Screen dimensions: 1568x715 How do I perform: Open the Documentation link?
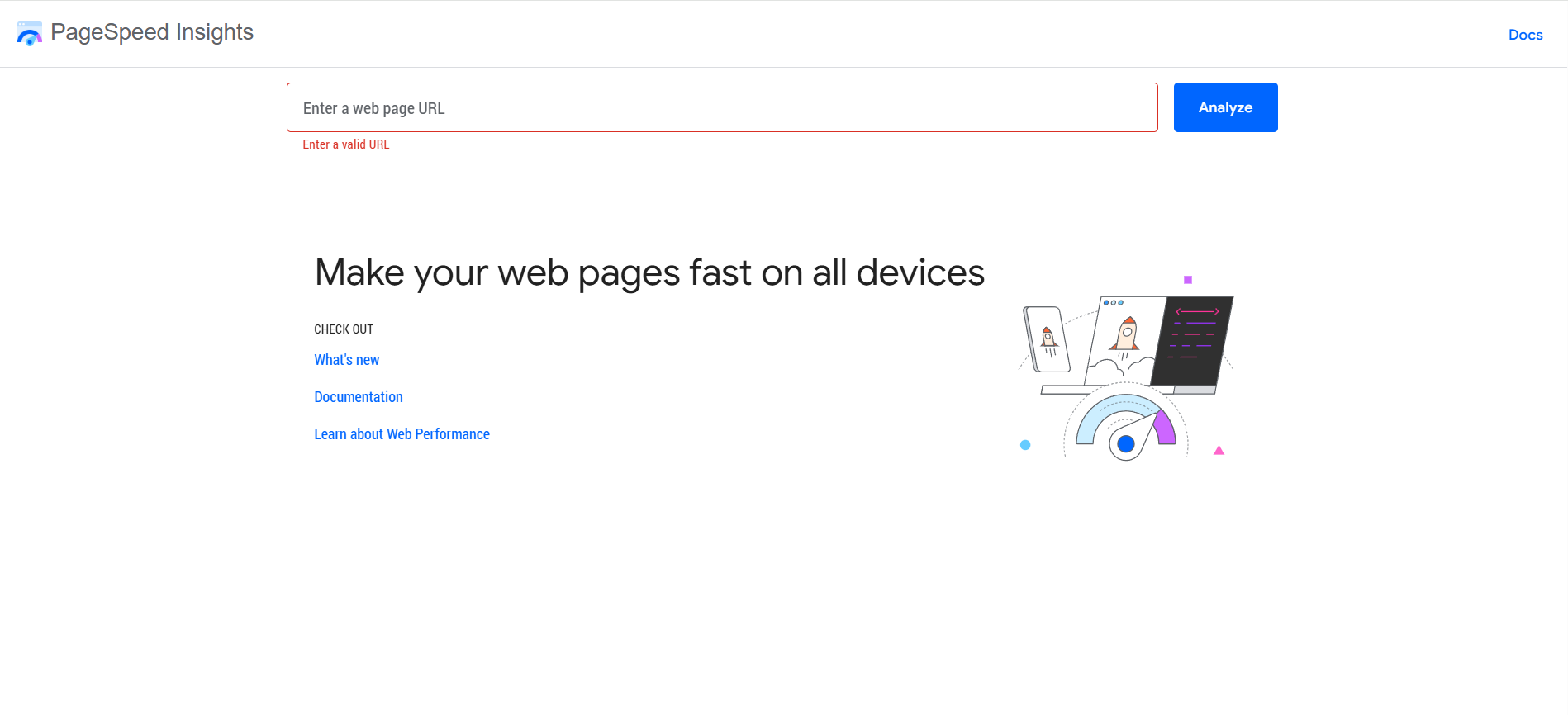(358, 396)
